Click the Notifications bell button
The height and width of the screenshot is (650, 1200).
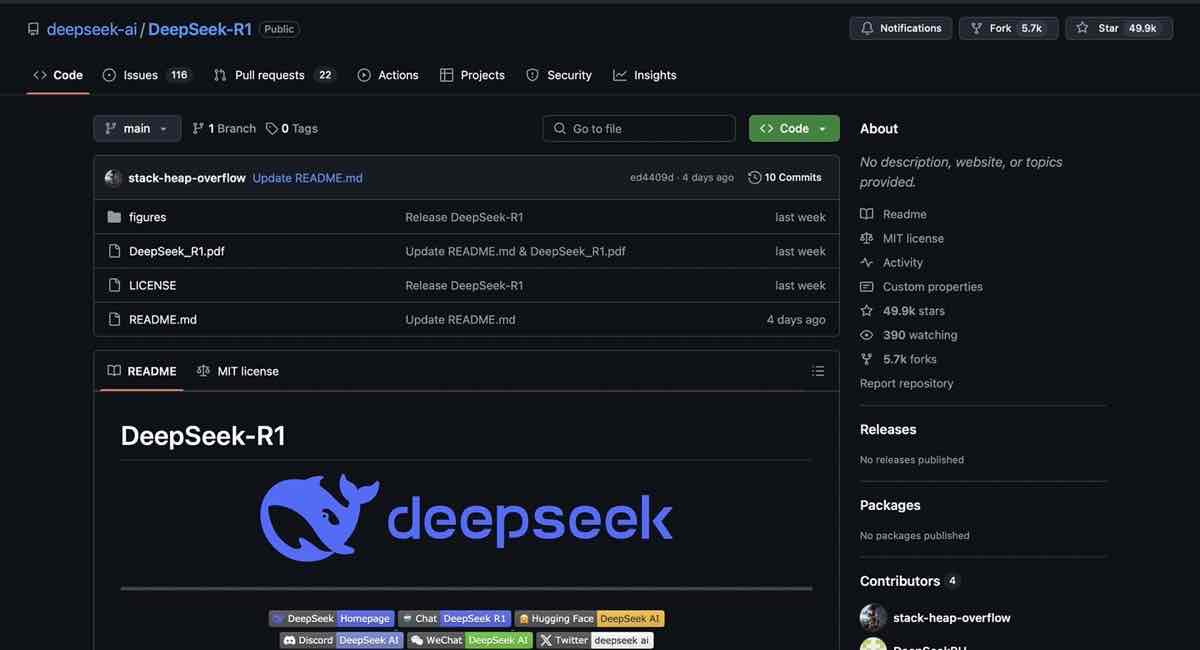(901, 28)
